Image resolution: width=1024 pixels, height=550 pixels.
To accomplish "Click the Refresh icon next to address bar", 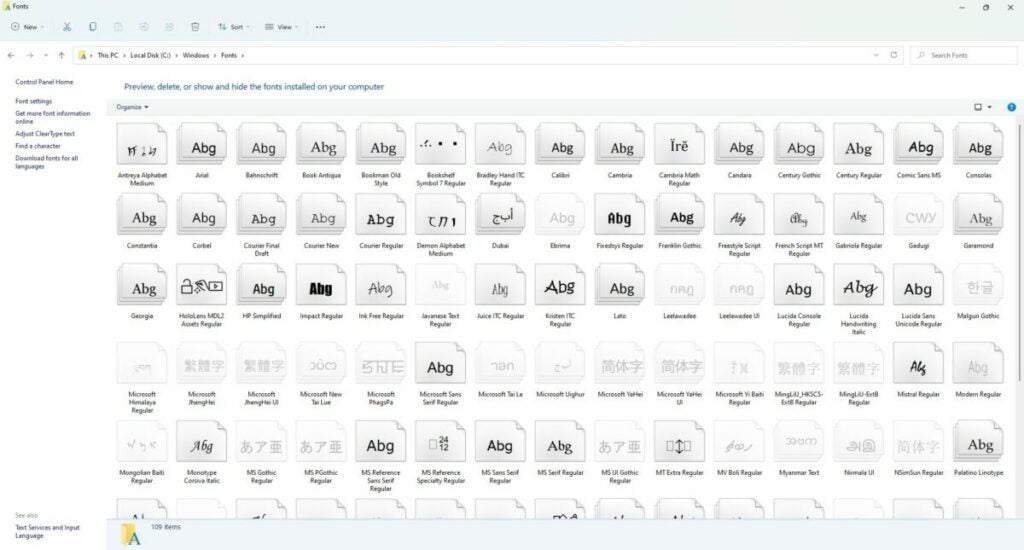I will pos(893,55).
